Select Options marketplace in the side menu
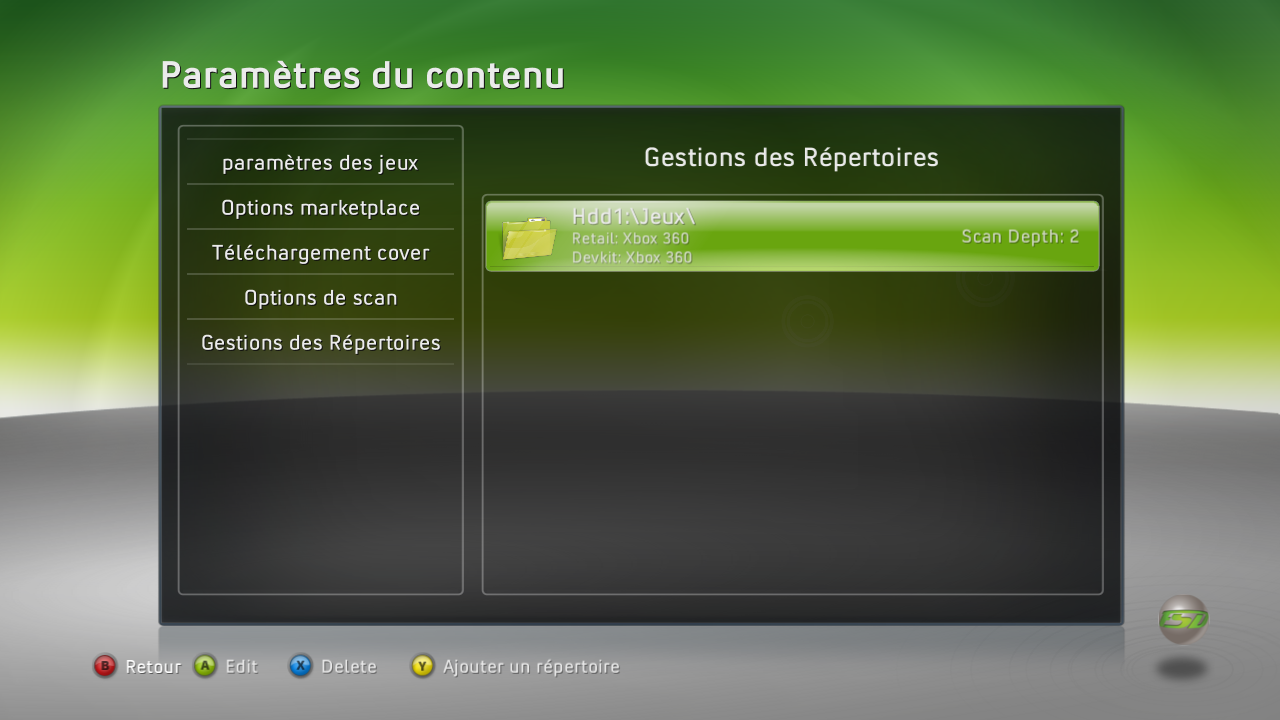Viewport: 1280px width, 720px height. pos(320,208)
